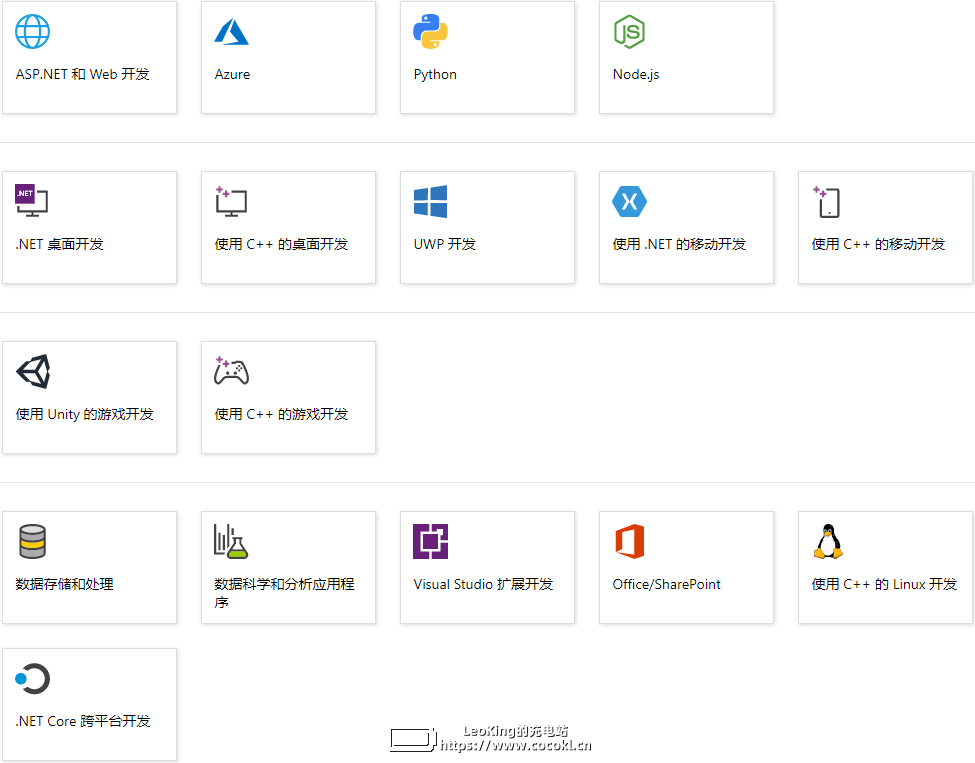
Task: Select the "数据科学和分析应用程序" label
Action: click(284, 593)
